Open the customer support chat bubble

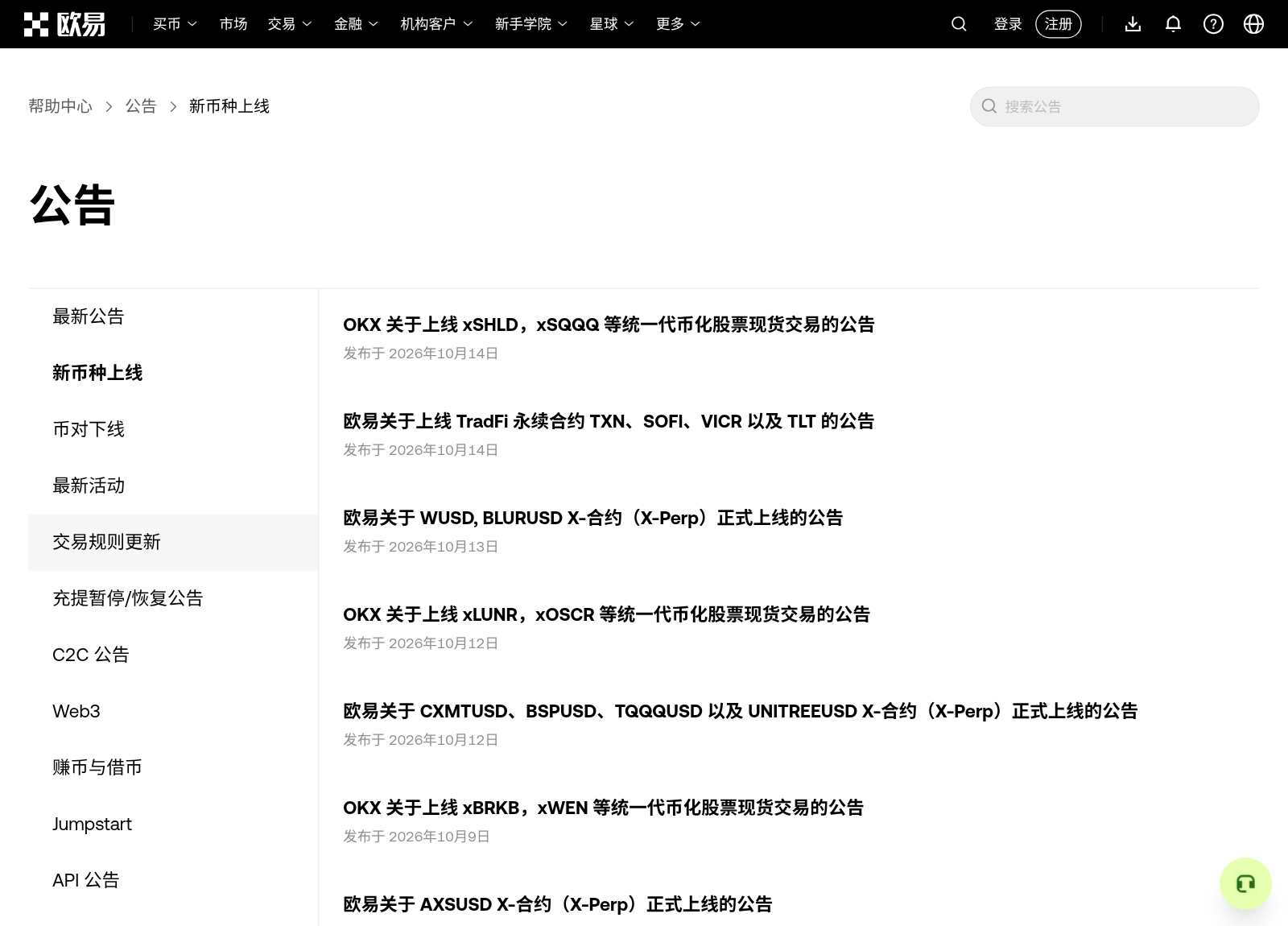tap(1245, 884)
